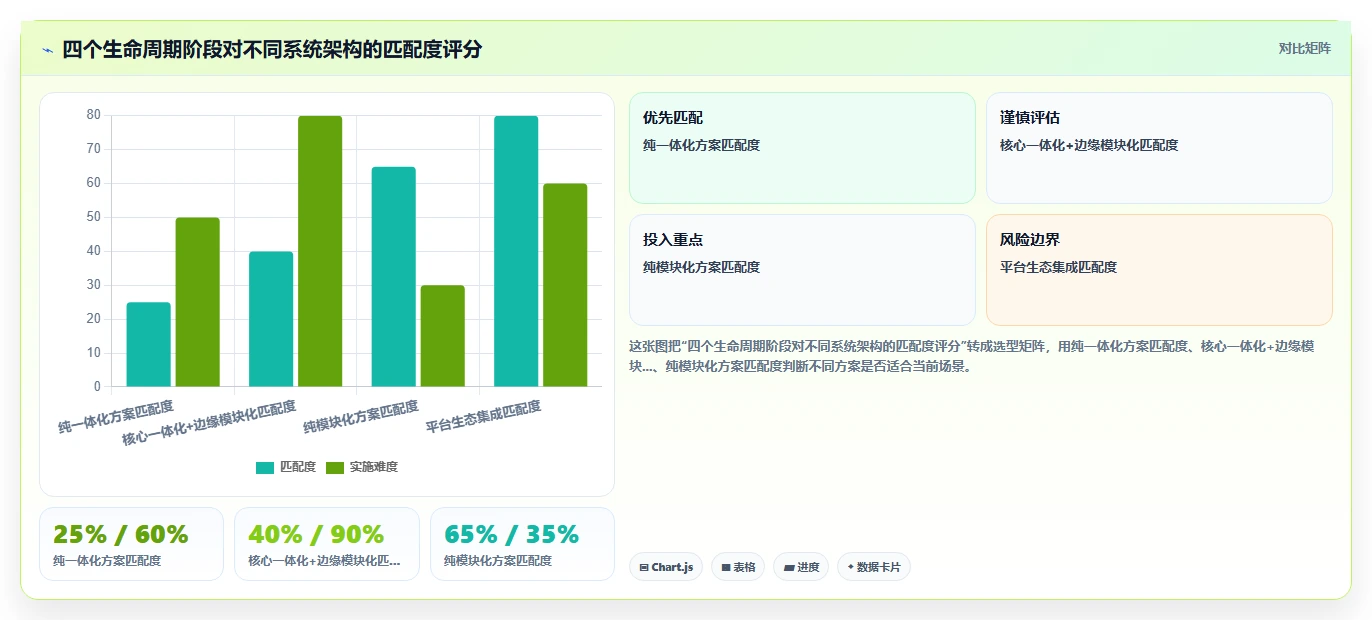Click the y-axis value 80
Image resolution: width=1372 pixels, height=620 pixels.
93,115
